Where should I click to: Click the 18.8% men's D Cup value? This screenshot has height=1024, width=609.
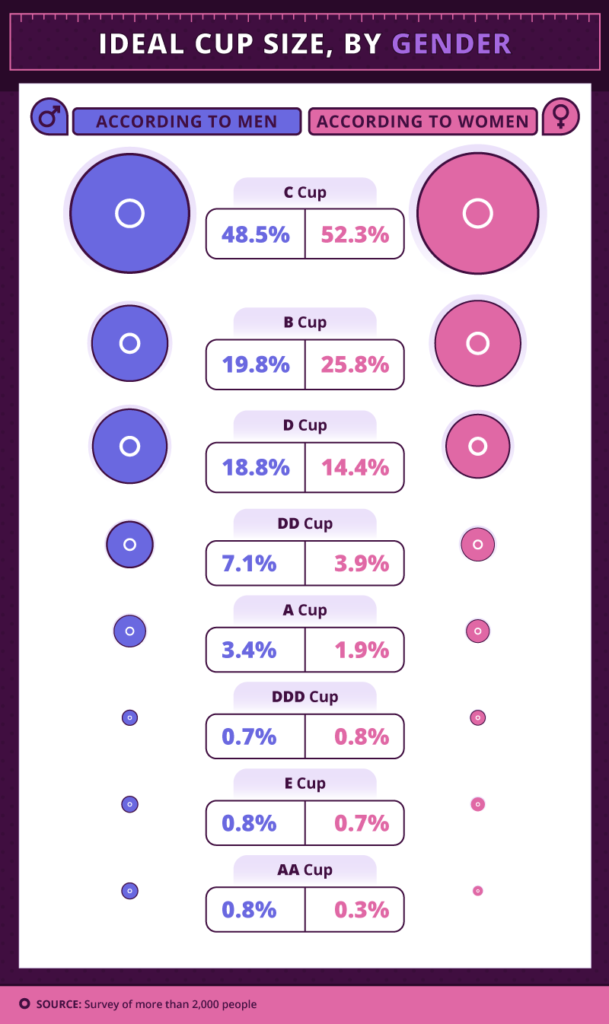256,467
